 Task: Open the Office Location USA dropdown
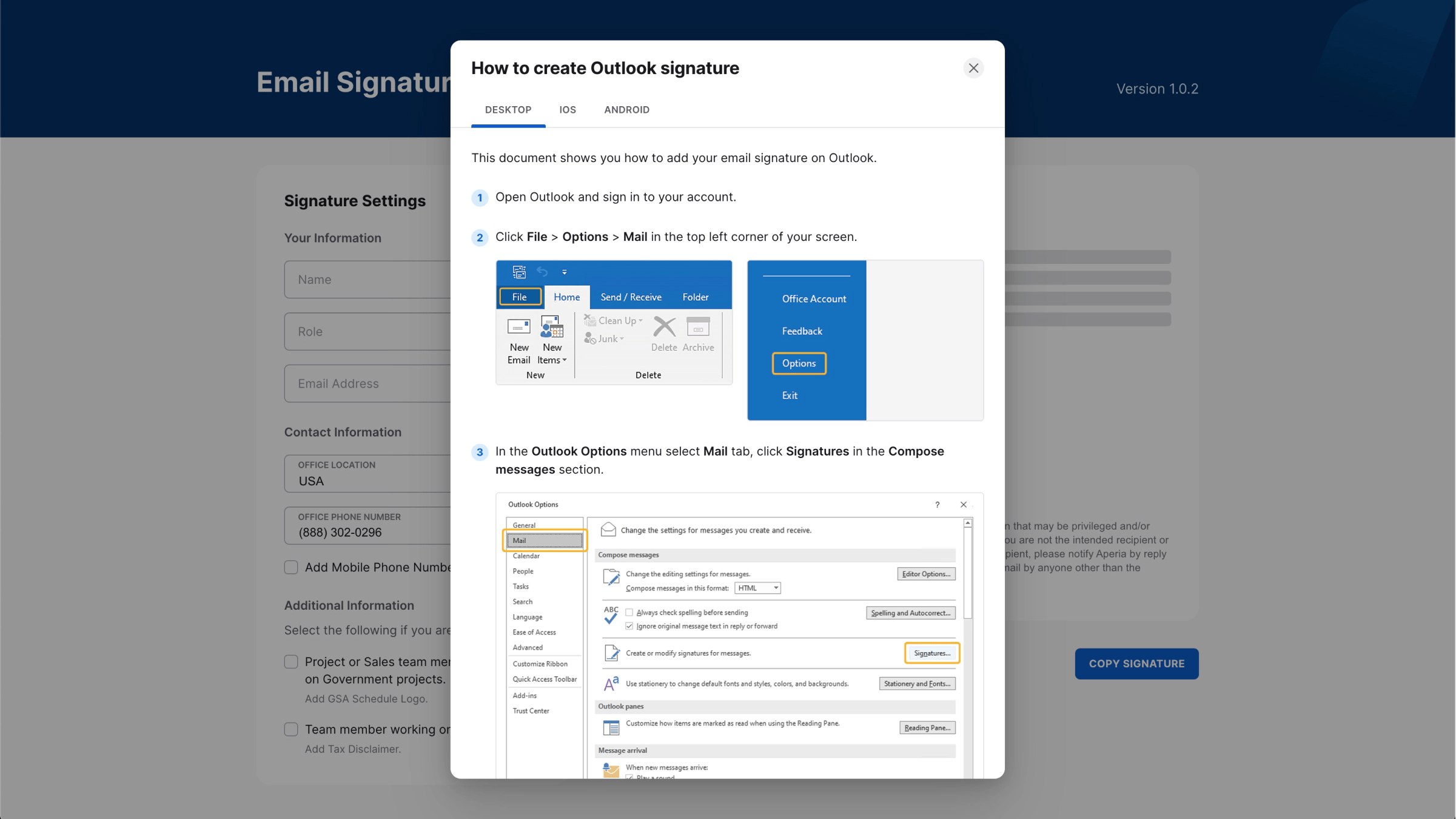click(x=367, y=474)
